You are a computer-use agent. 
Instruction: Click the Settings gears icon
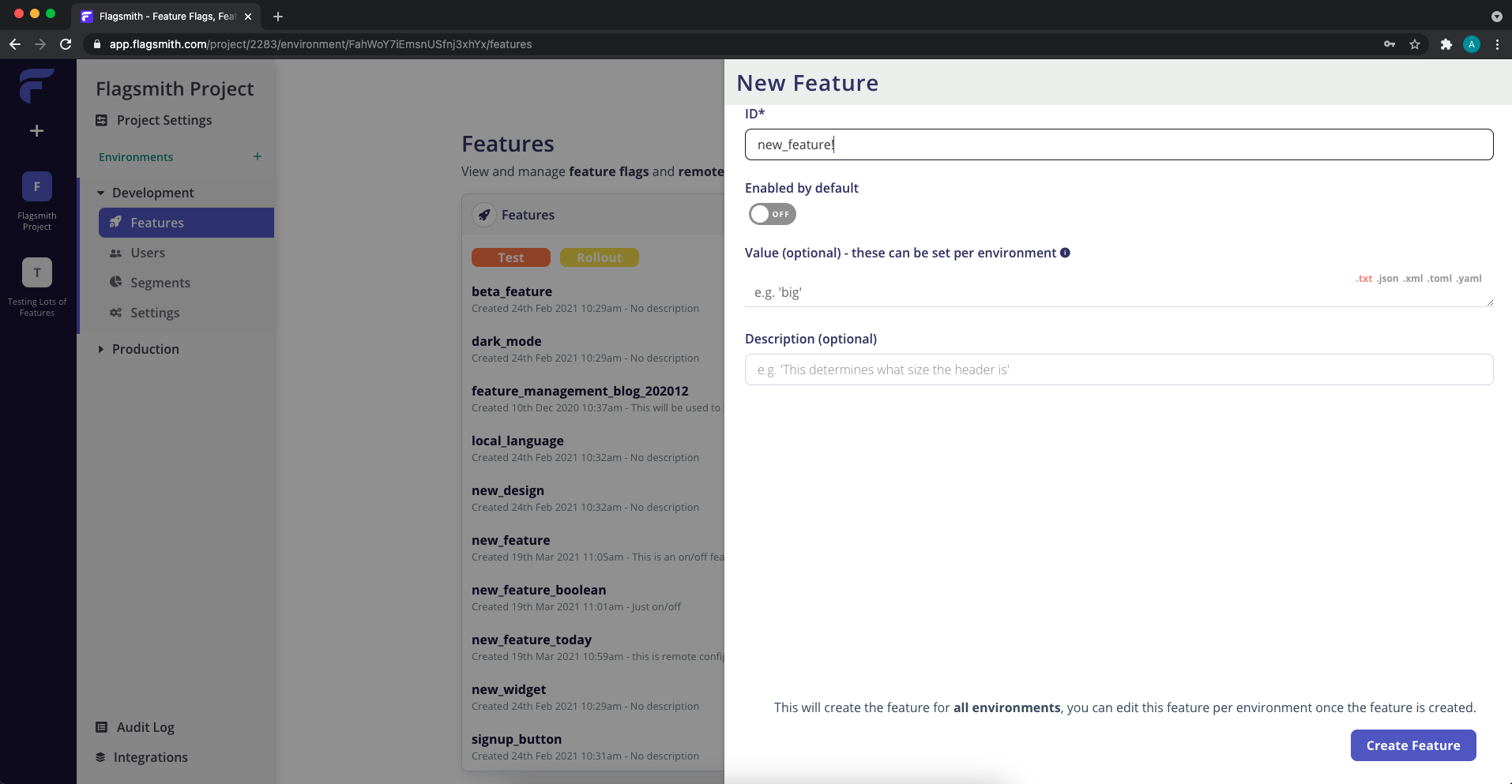pos(115,313)
